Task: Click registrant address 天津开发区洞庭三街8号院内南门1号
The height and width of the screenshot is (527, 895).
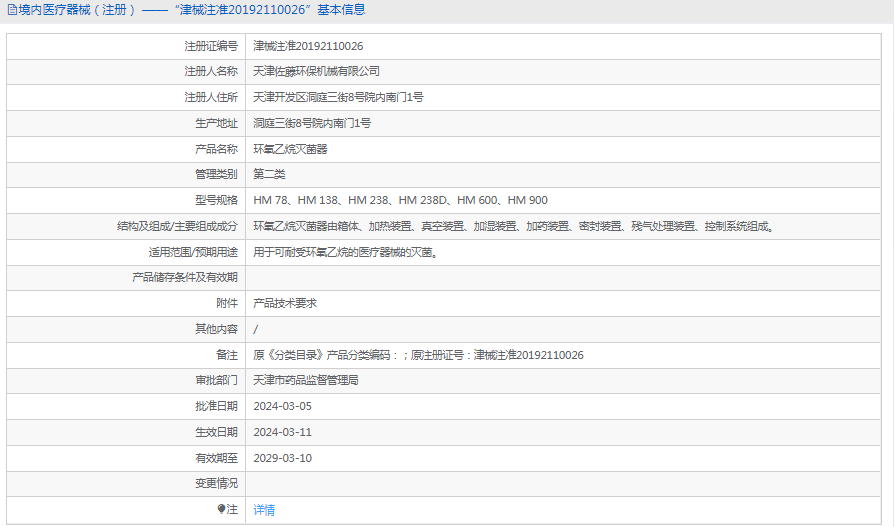Action: point(338,98)
